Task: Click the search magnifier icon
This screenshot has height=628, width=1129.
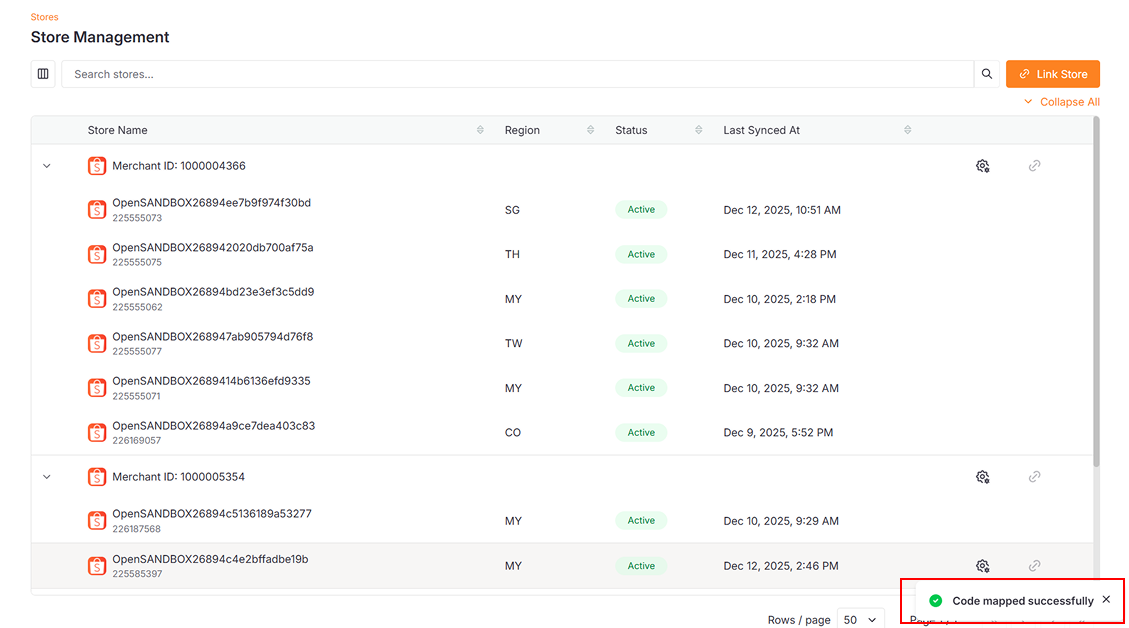Action: click(x=987, y=74)
